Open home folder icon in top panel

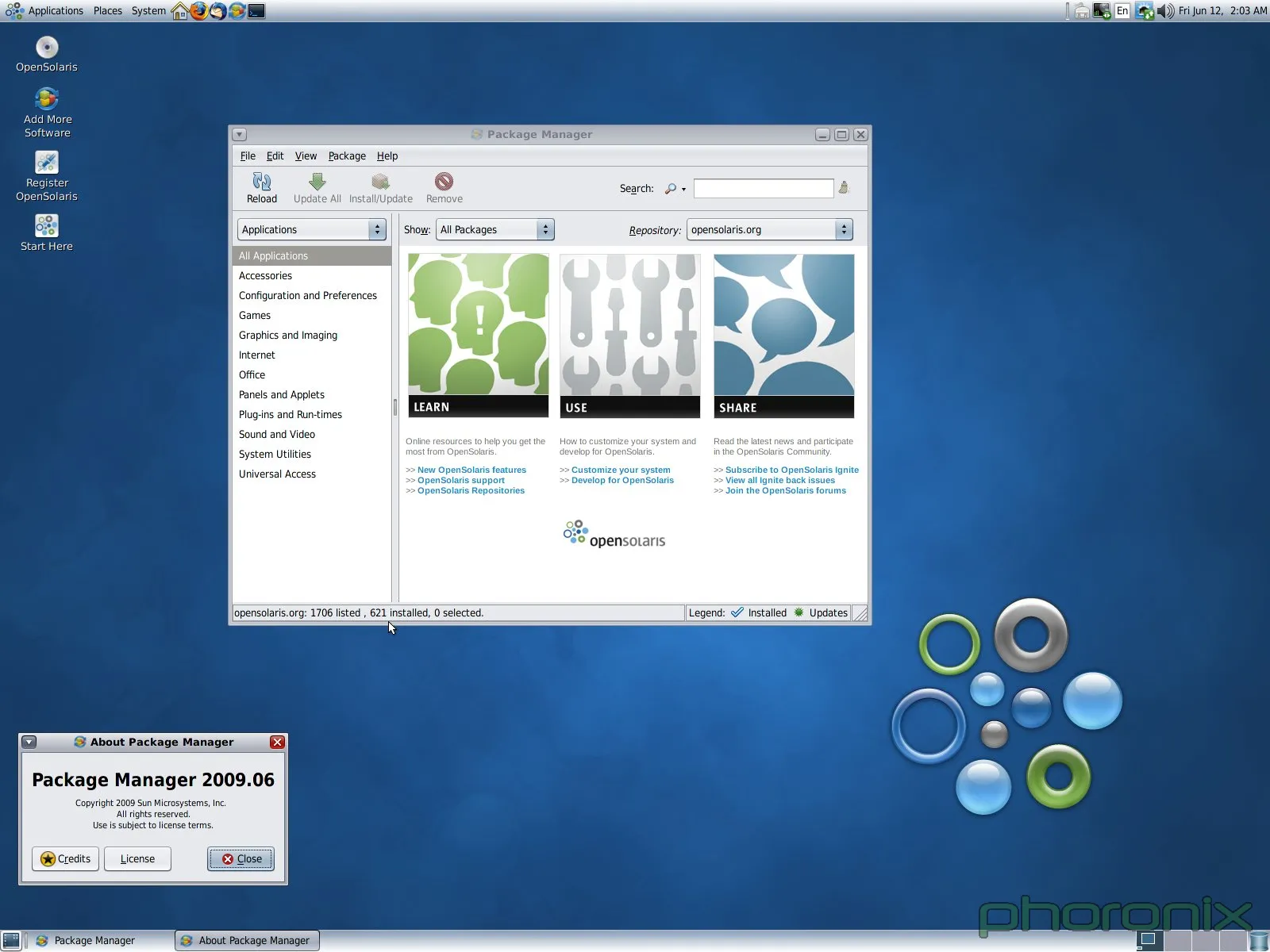pyautogui.click(x=180, y=11)
